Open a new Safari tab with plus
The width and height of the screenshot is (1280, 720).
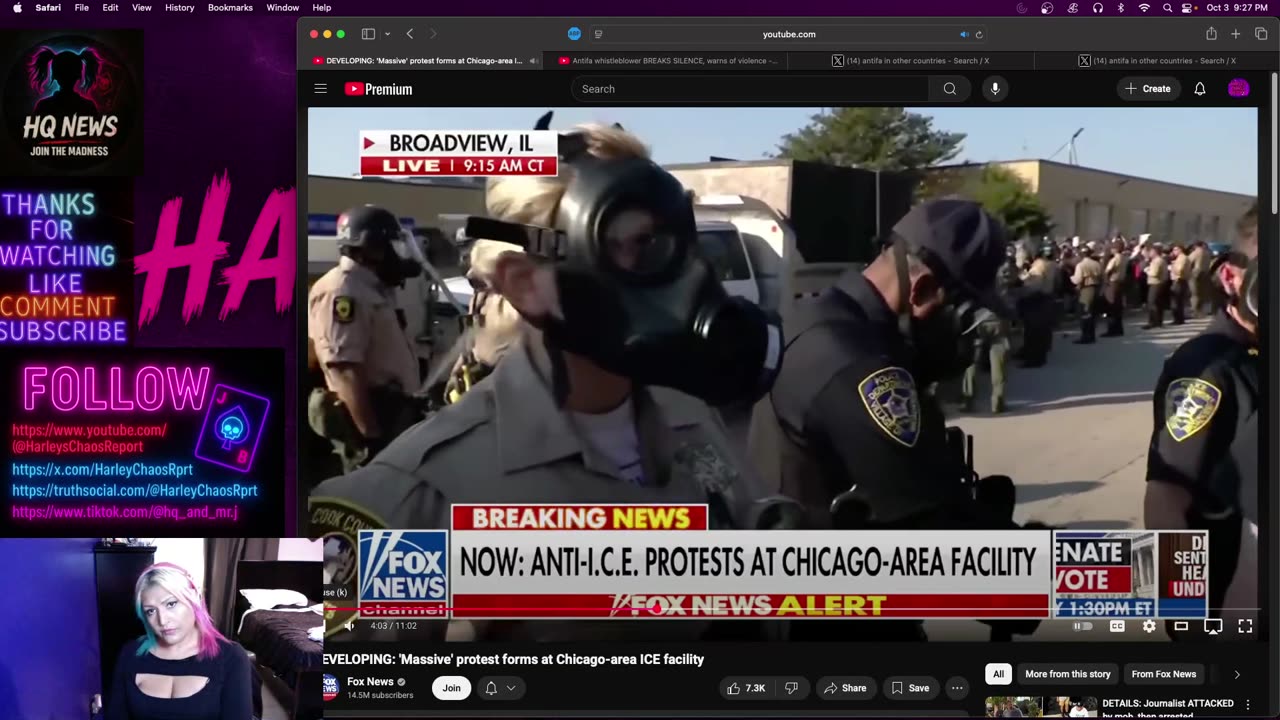(1236, 34)
